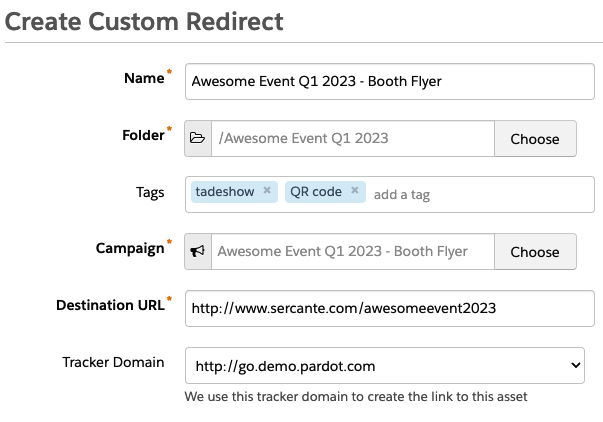
Task: Open the Tracker Domain dropdown
Action: click(384, 366)
